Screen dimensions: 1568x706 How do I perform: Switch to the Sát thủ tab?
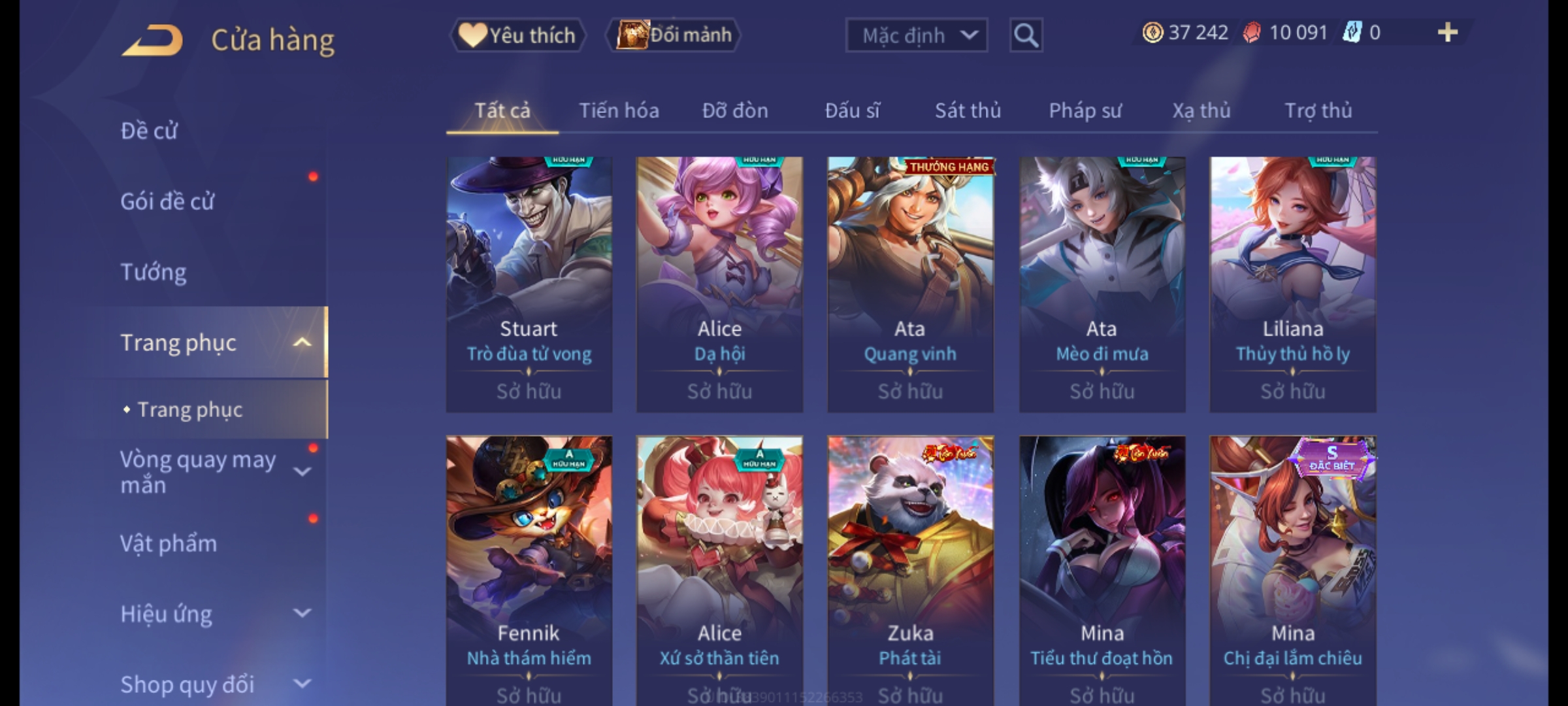point(968,110)
